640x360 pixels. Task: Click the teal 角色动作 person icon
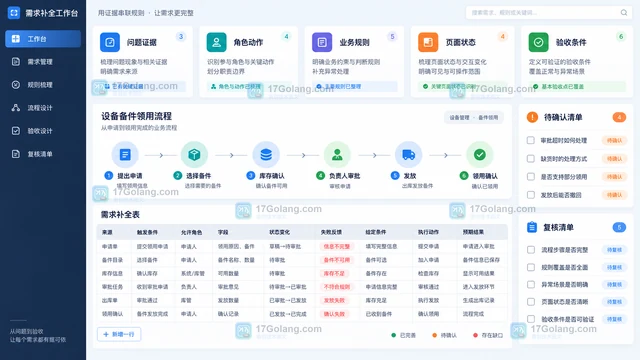[216, 42]
